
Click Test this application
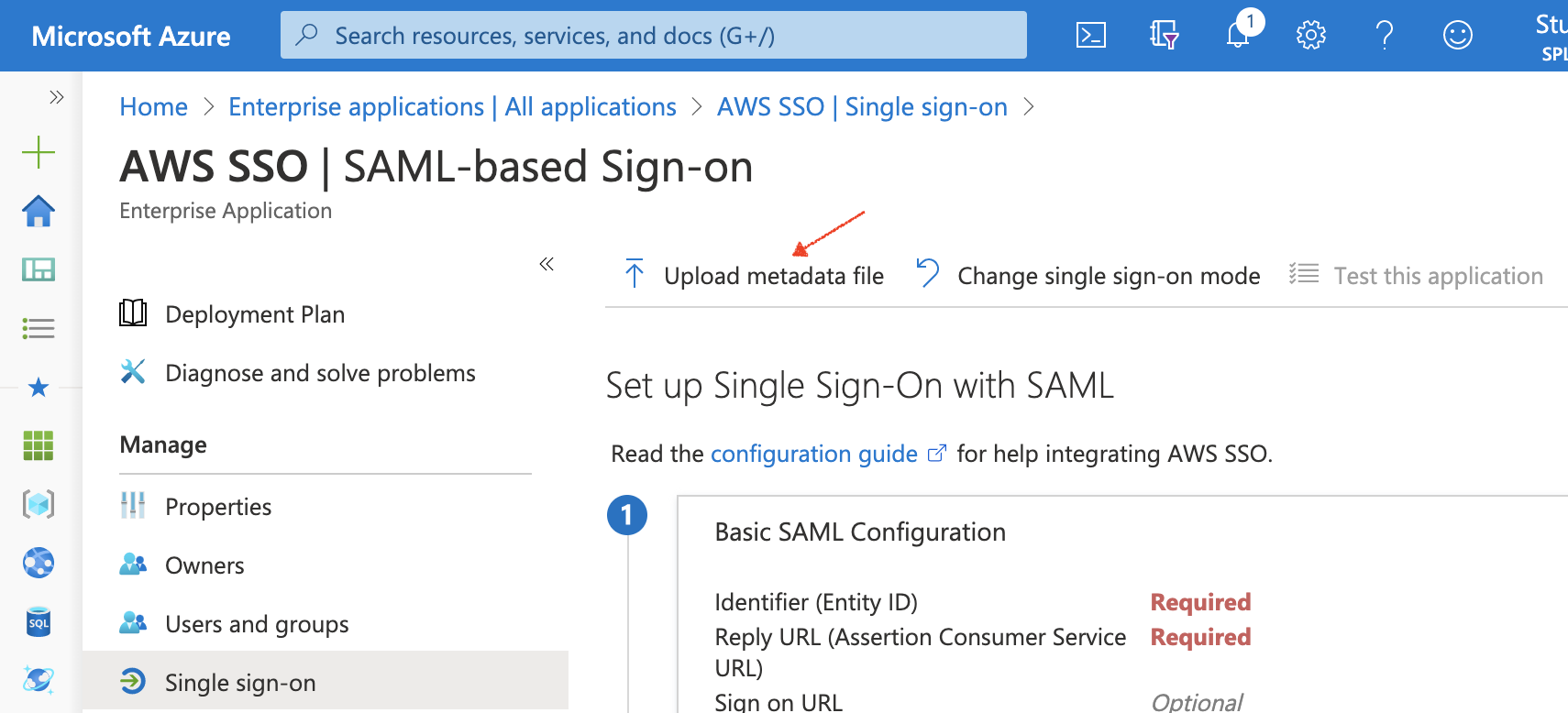(1438, 276)
